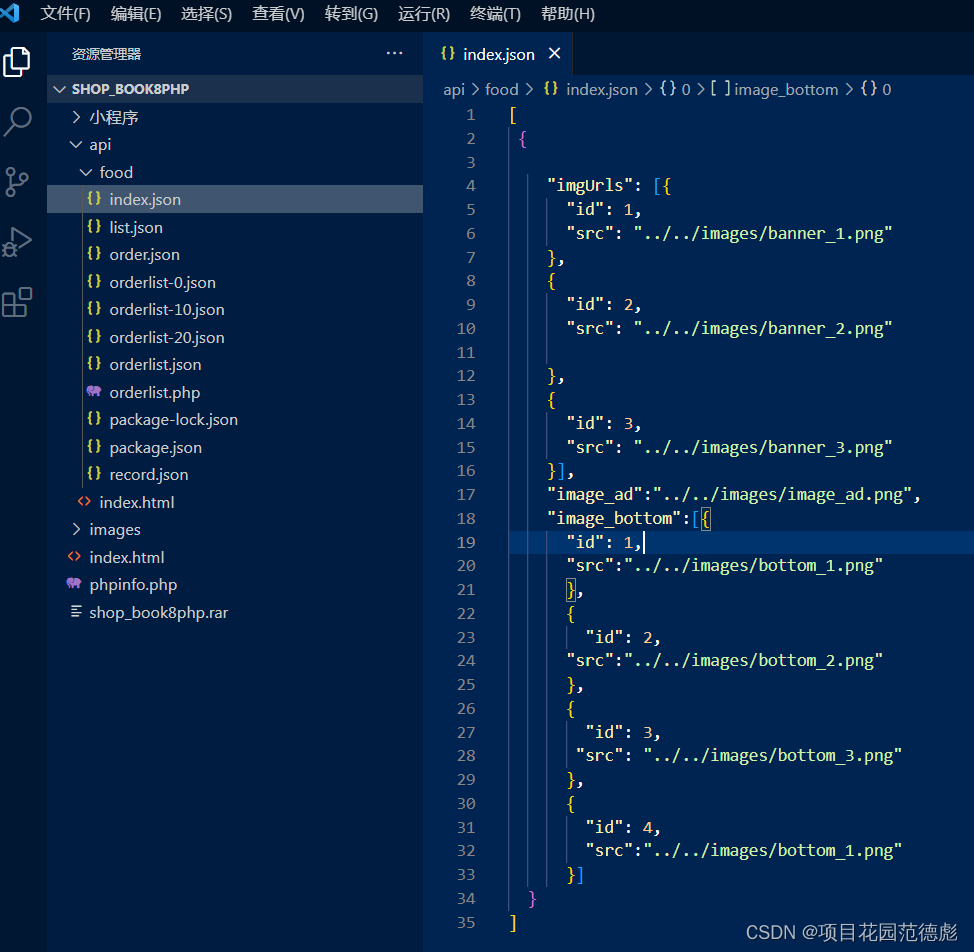
Task: Open the Source Control view icon
Action: [17, 182]
